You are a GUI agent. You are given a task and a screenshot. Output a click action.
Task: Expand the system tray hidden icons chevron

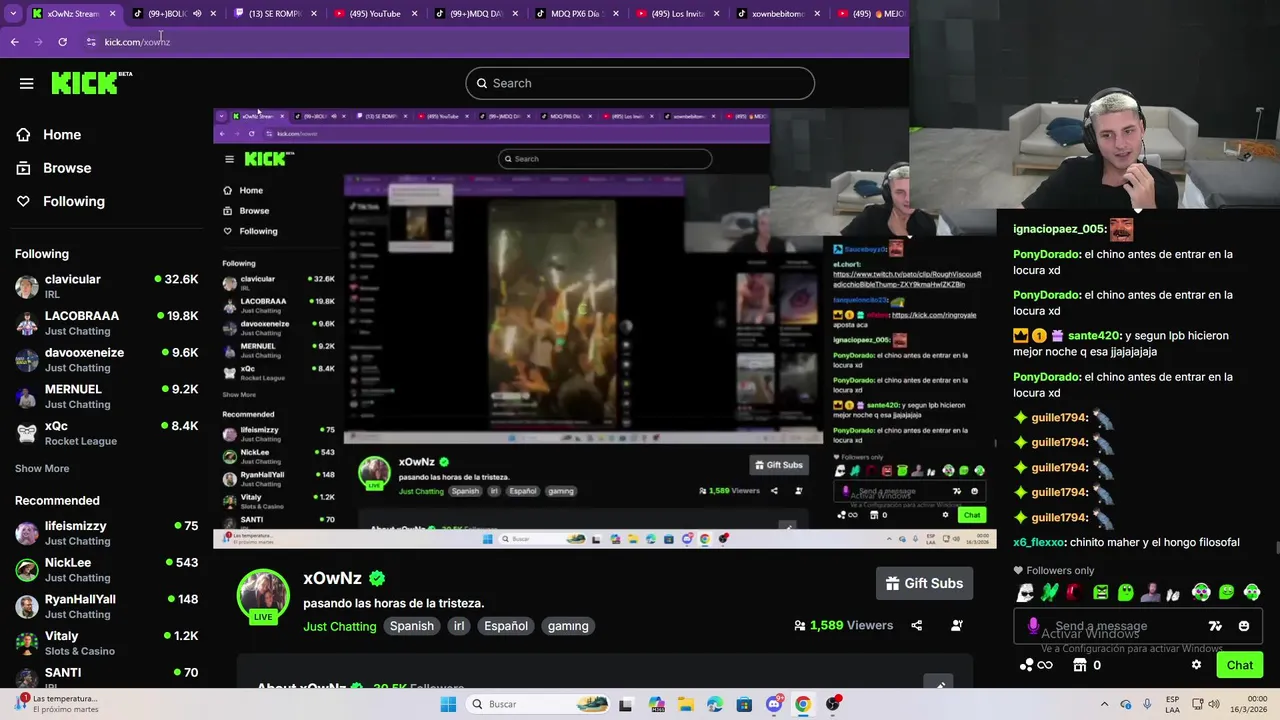(x=1104, y=704)
